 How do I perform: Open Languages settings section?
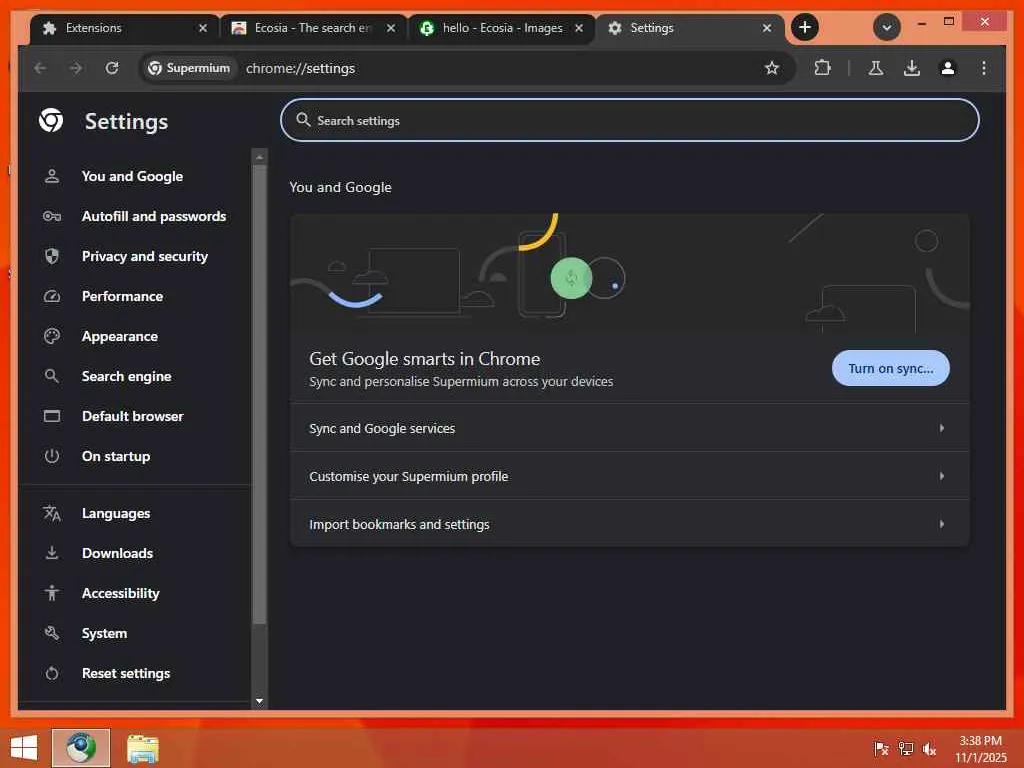135,513
